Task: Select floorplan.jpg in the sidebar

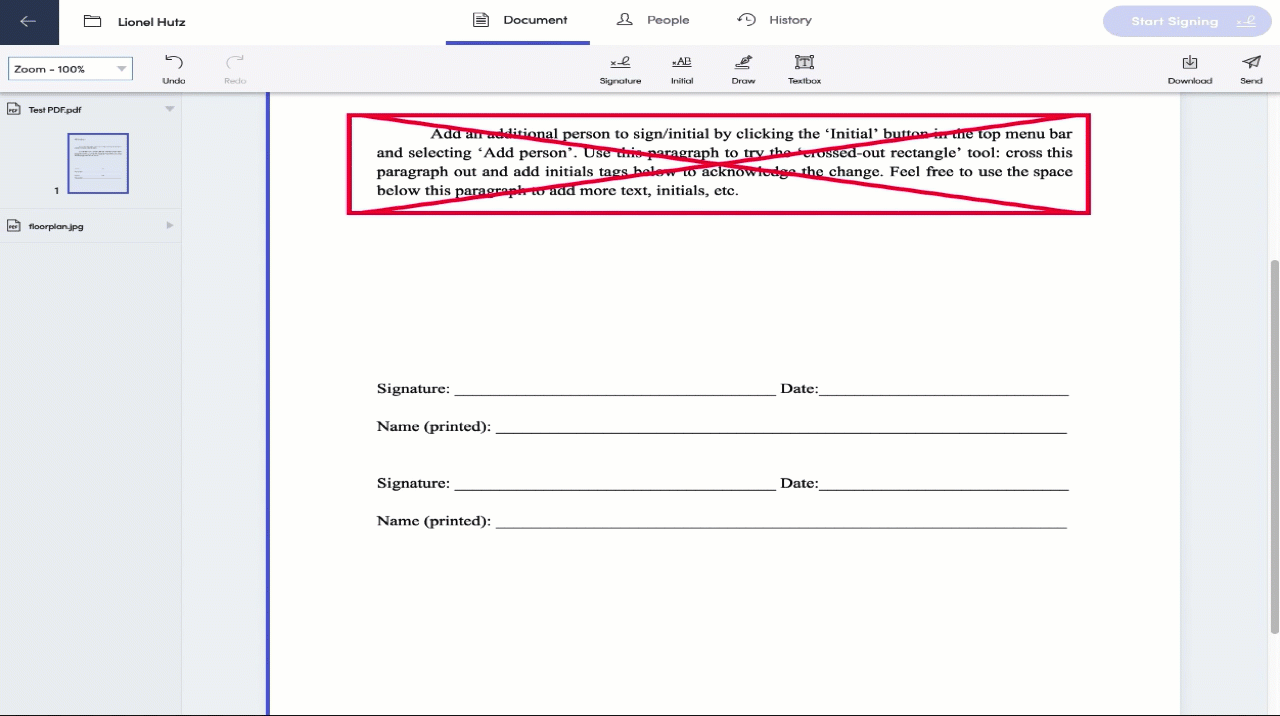Action: click(56, 225)
